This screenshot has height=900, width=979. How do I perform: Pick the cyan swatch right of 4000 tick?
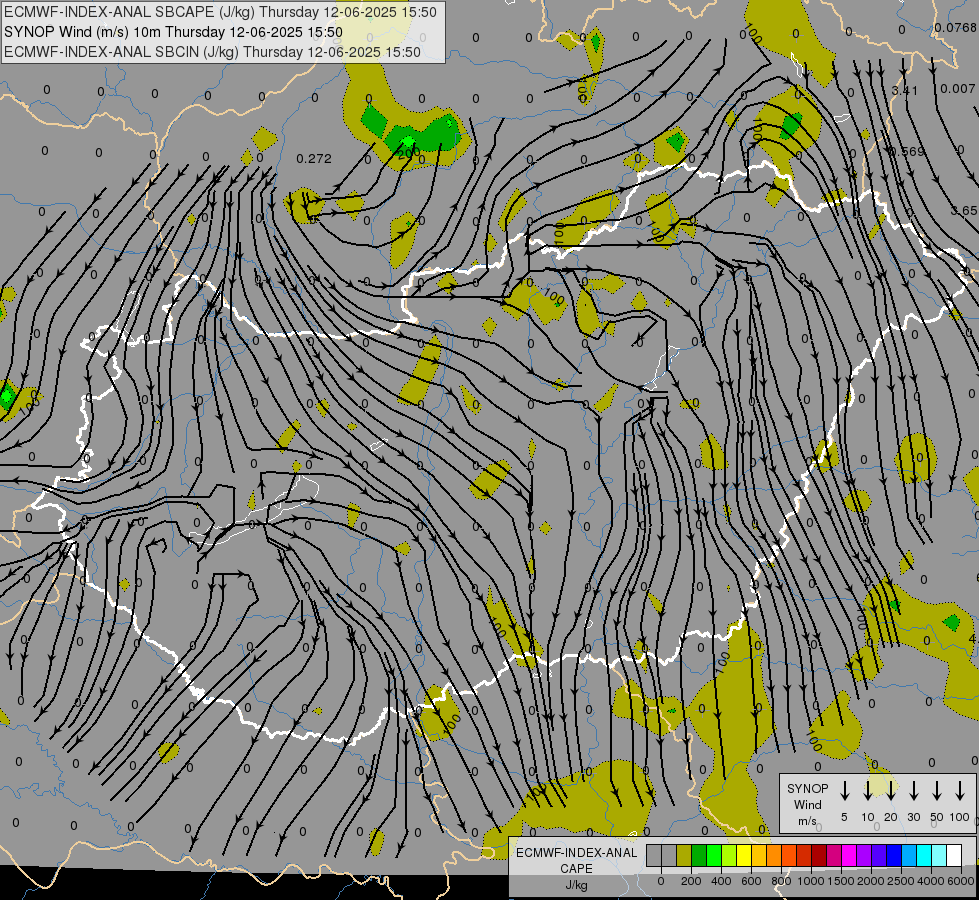pyautogui.click(x=925, y=855)
